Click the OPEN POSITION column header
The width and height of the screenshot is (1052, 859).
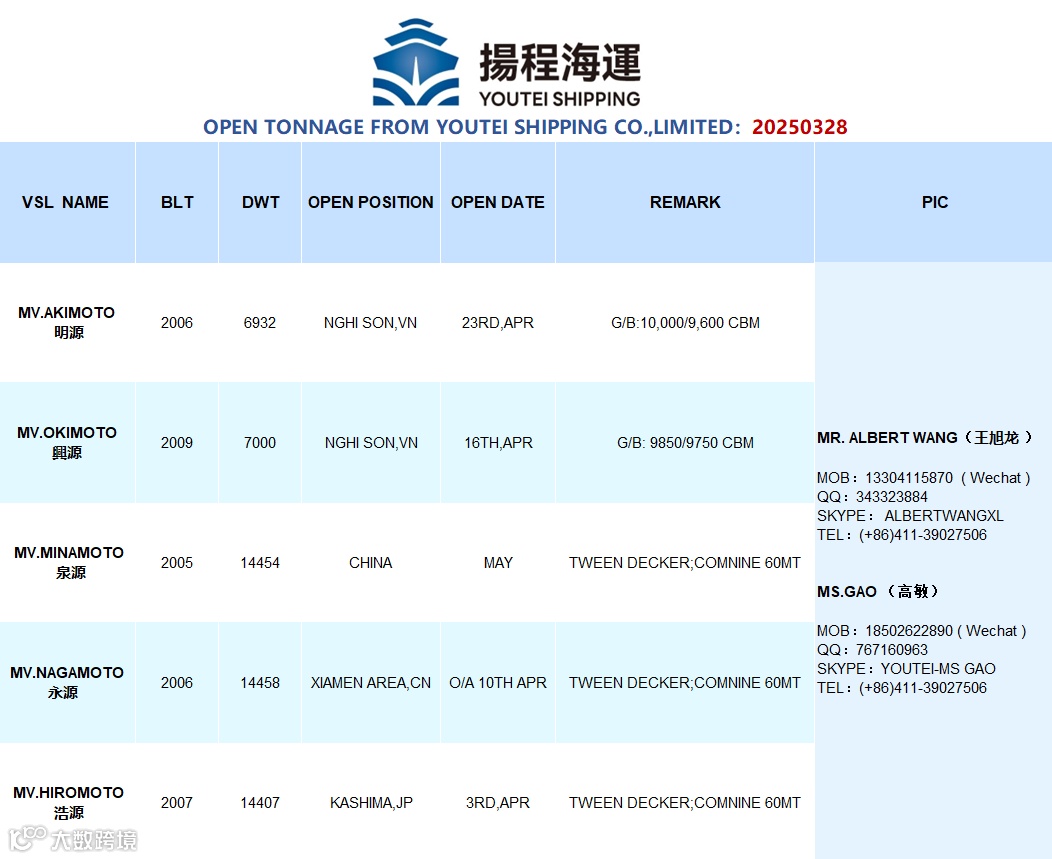pyautogui.click(x=370, y=202)
